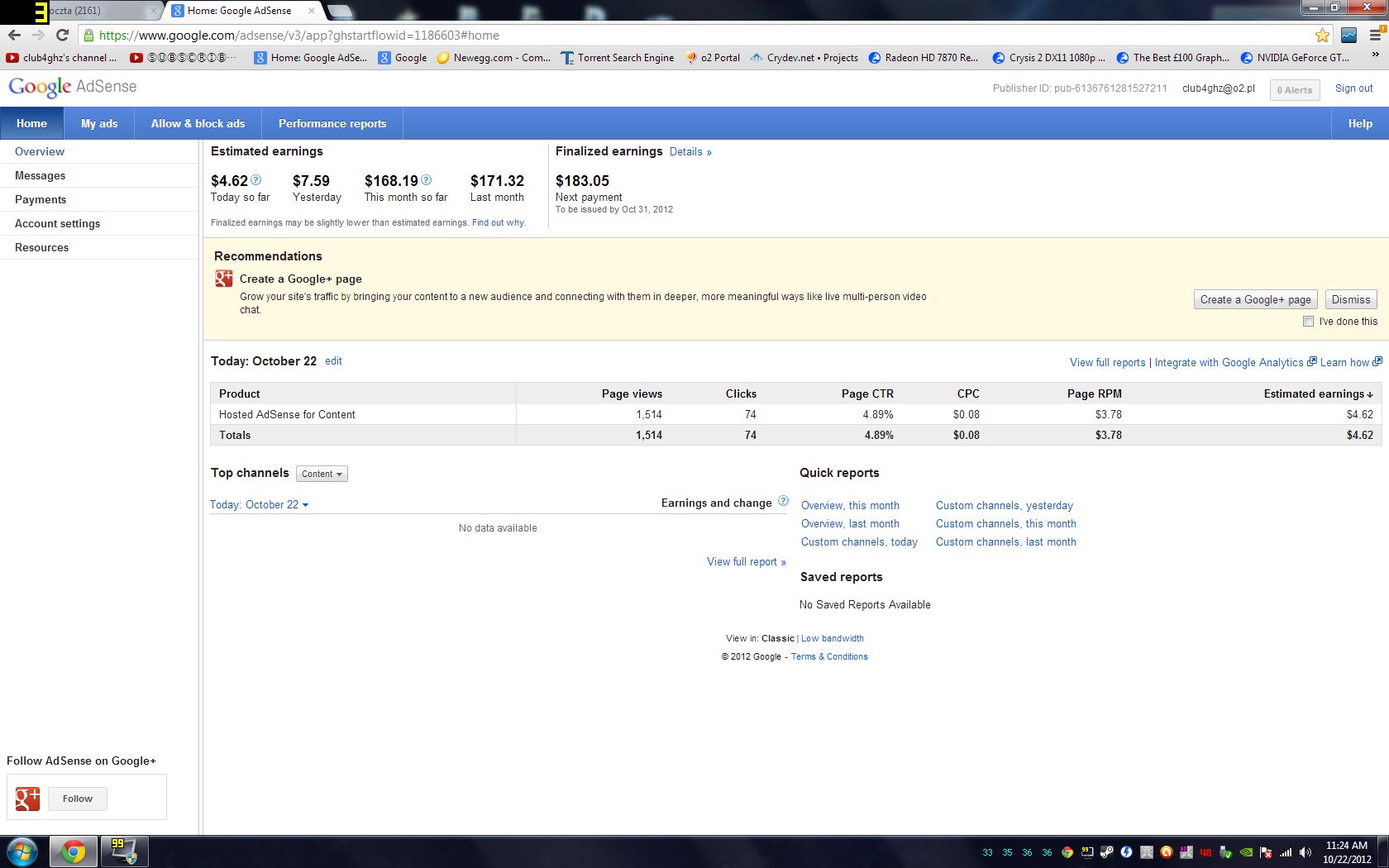Open the Chrome menu icon
The image size is (1389, 868).
pyautogui.click(x=1375, y=36)
